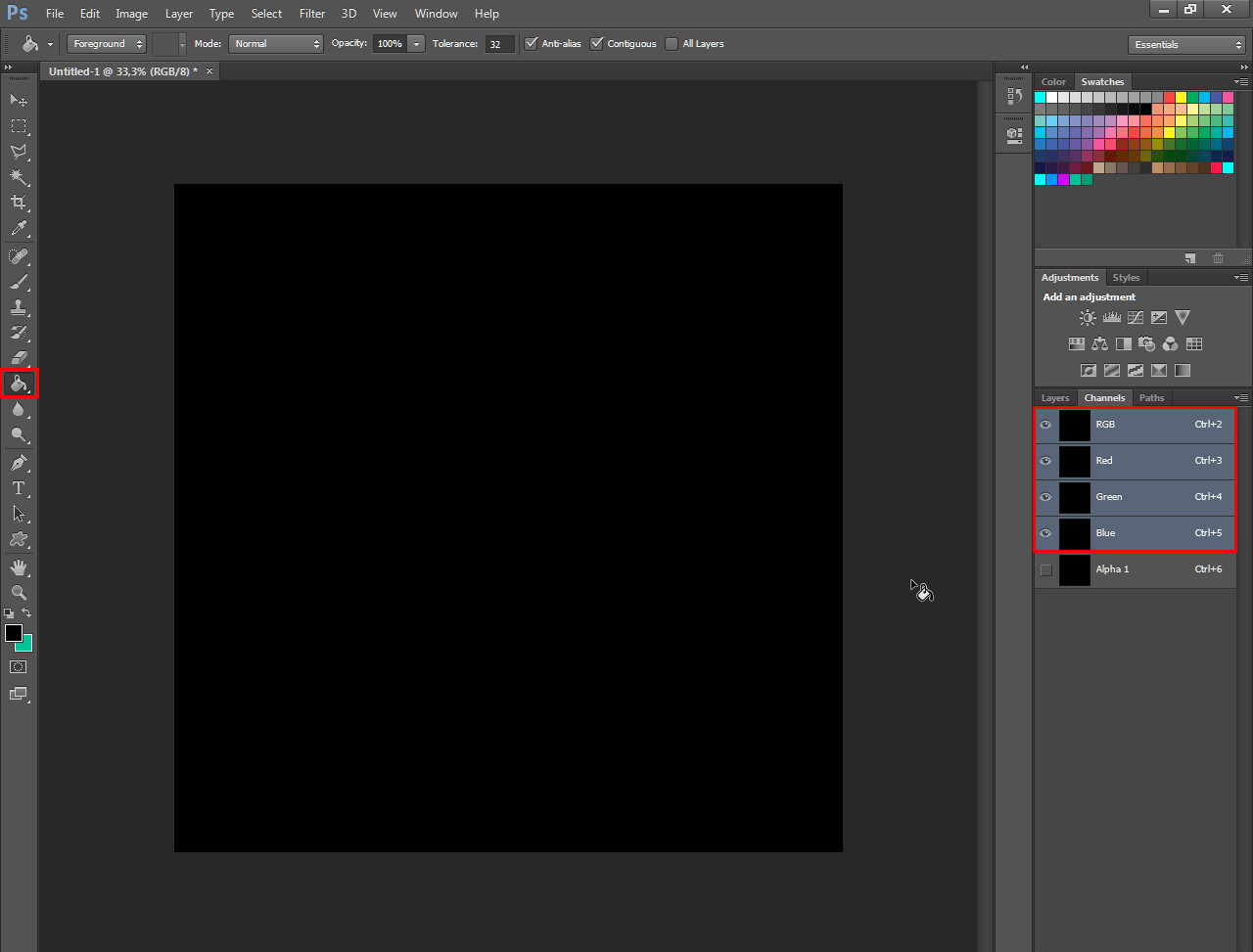Viewport: 1253px width, 952px height.
Task: Click the foreground color swatch
Action: point(14,633)
